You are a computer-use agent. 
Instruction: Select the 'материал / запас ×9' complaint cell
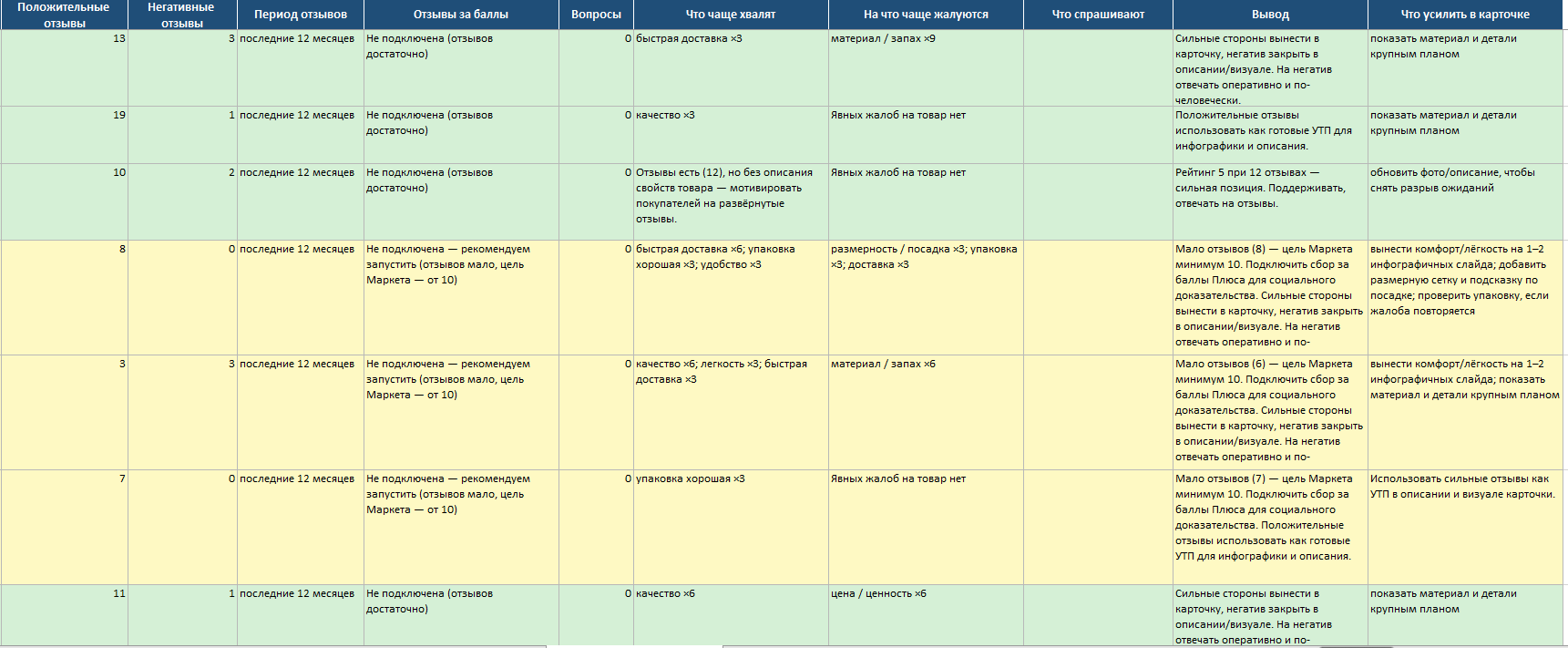[926, 68]
